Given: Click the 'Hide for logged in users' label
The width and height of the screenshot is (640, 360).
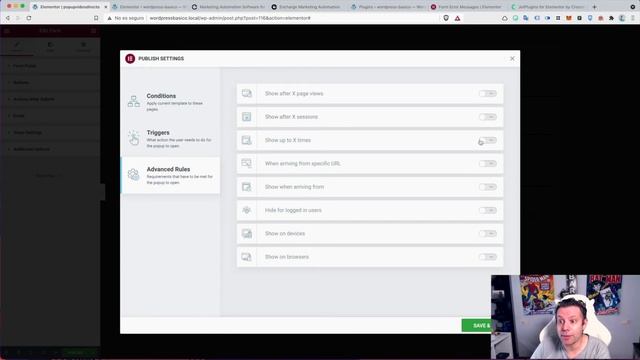Looking at the screenshot, I should coord(293,210).
